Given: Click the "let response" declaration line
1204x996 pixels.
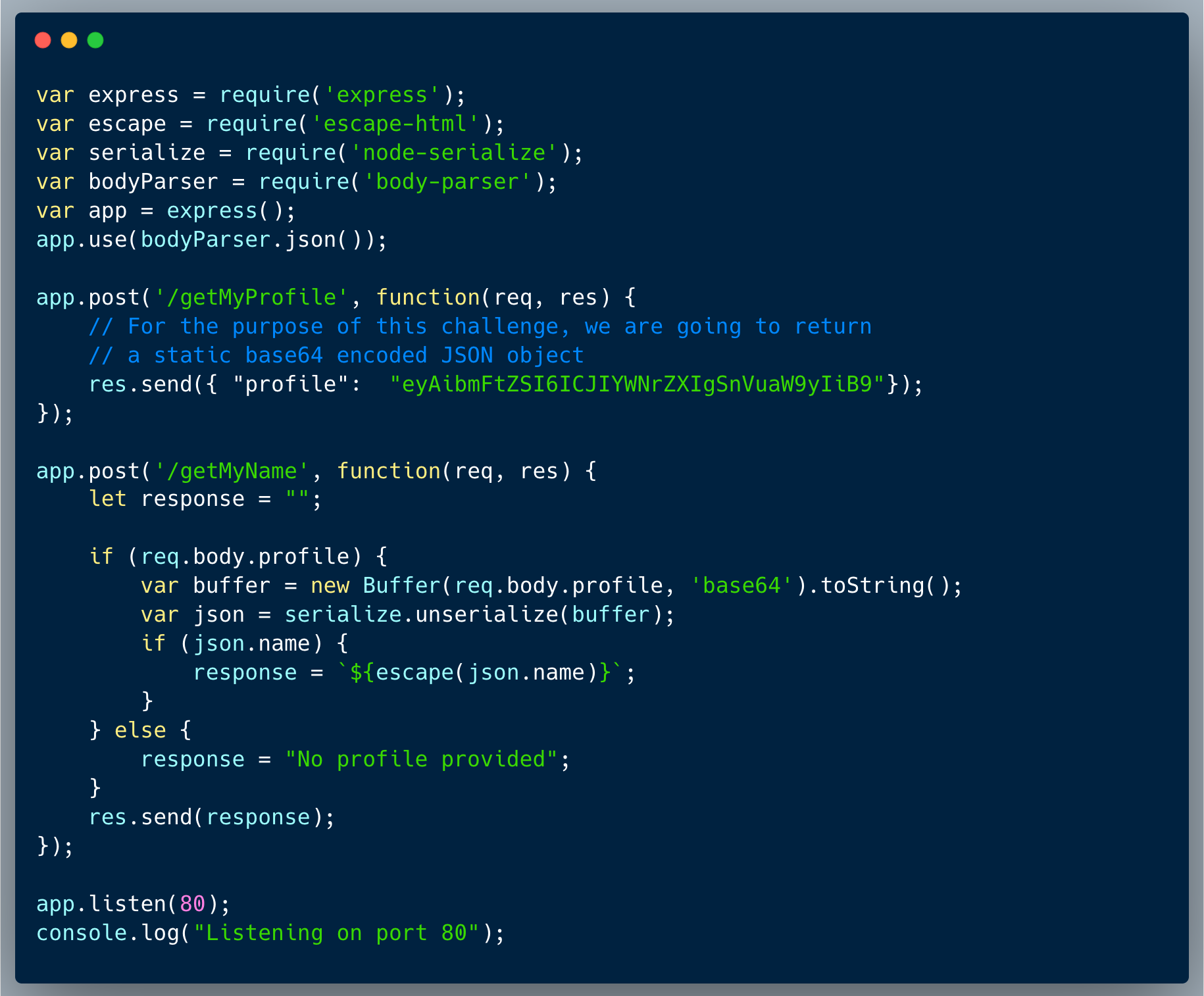Looking at the screenshot, I should [x=205, y=499].
